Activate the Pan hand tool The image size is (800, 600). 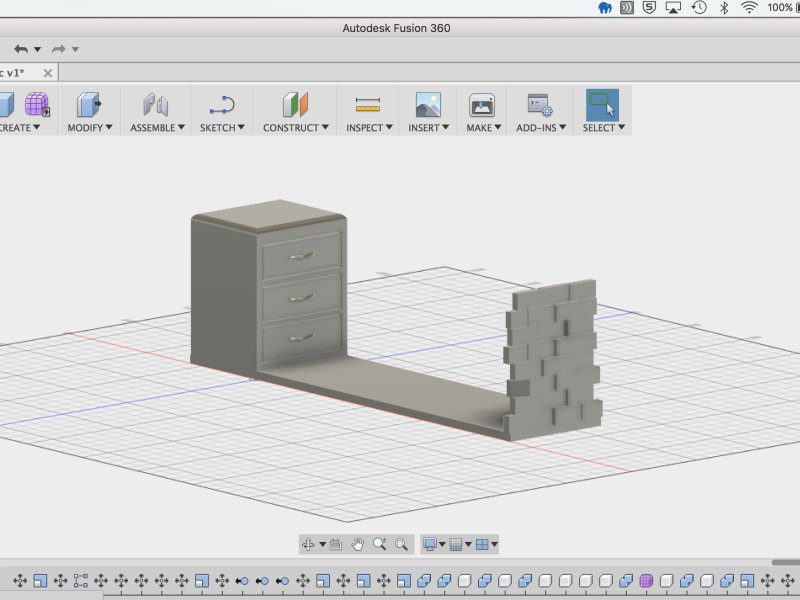click(x=358, y=544)
